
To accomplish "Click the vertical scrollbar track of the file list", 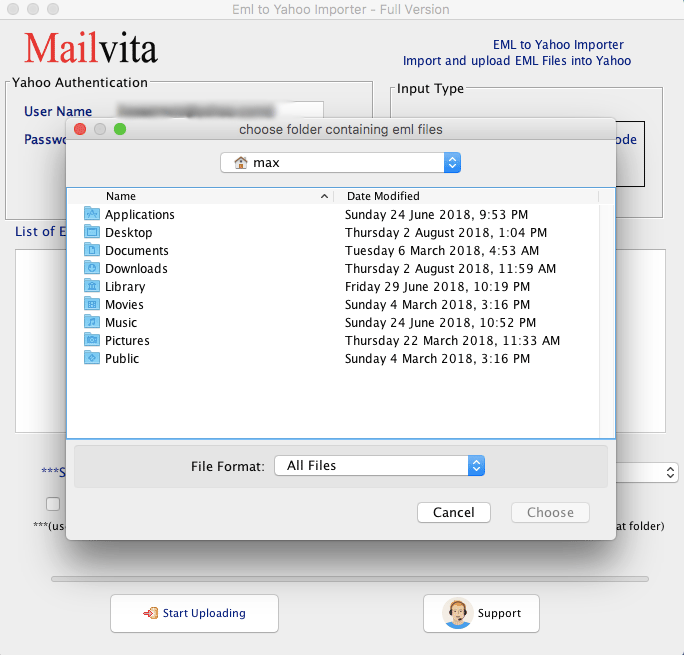I will coord(607,321).
